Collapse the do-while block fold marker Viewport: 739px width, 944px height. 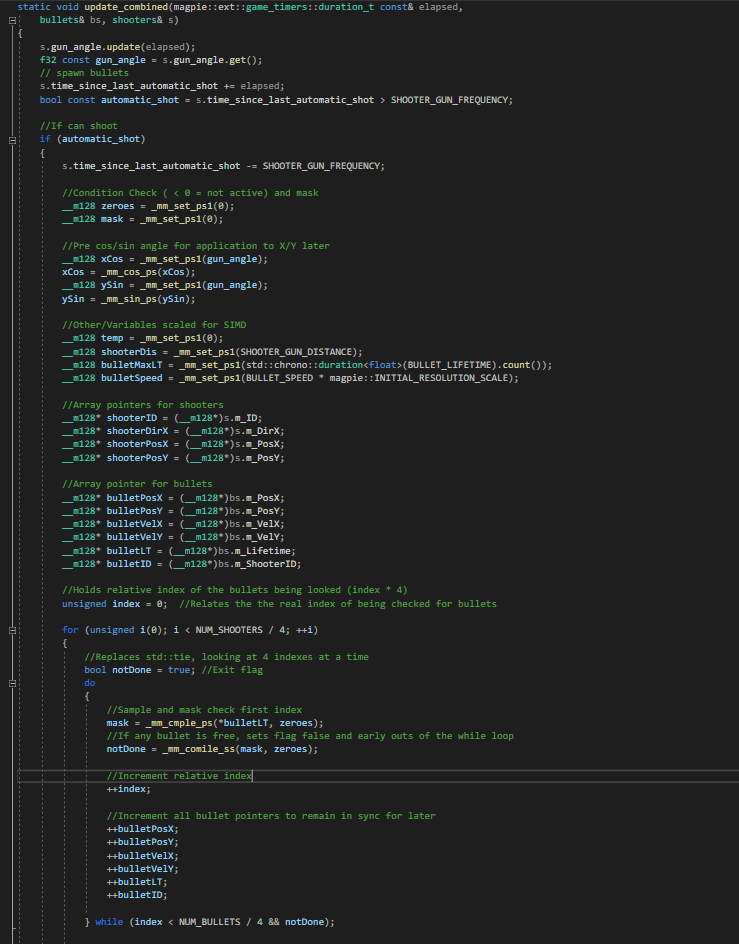12,683
